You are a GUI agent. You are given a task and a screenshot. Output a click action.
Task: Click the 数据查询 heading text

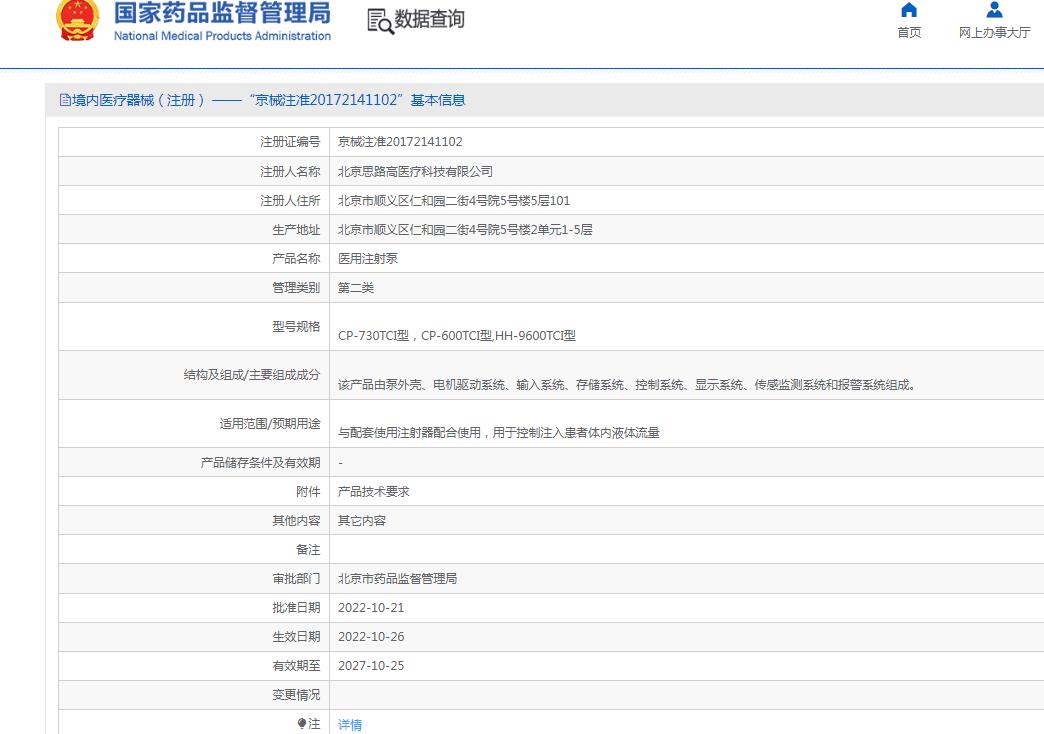[429, 19]
